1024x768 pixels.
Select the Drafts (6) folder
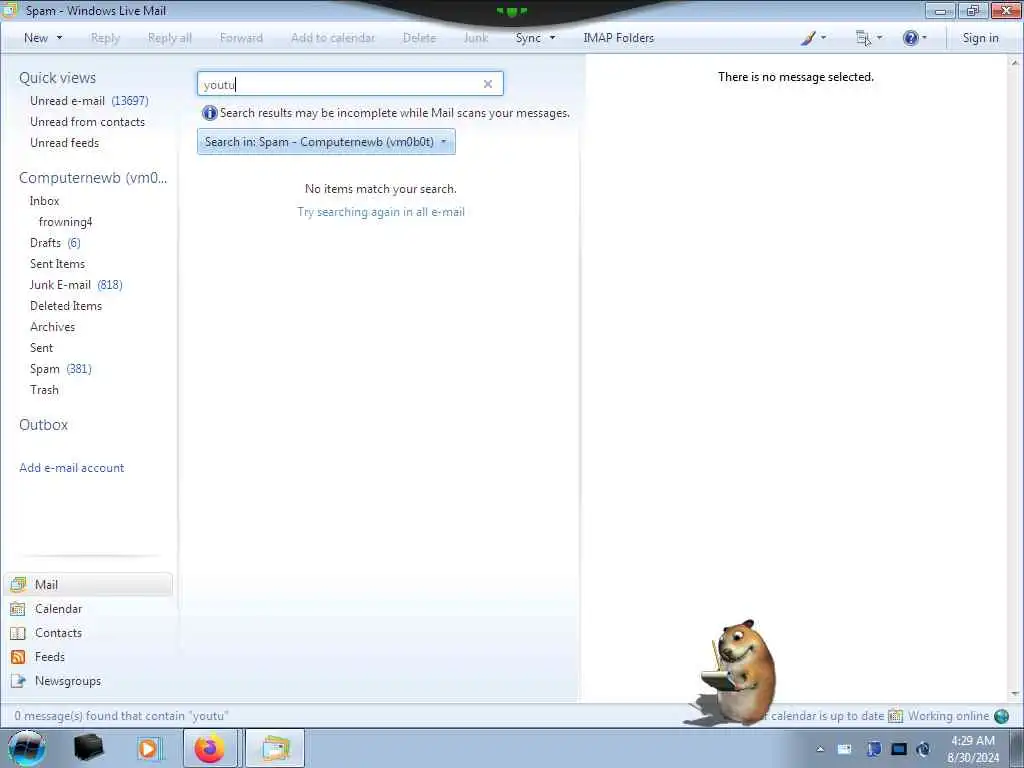pos(56,243)
